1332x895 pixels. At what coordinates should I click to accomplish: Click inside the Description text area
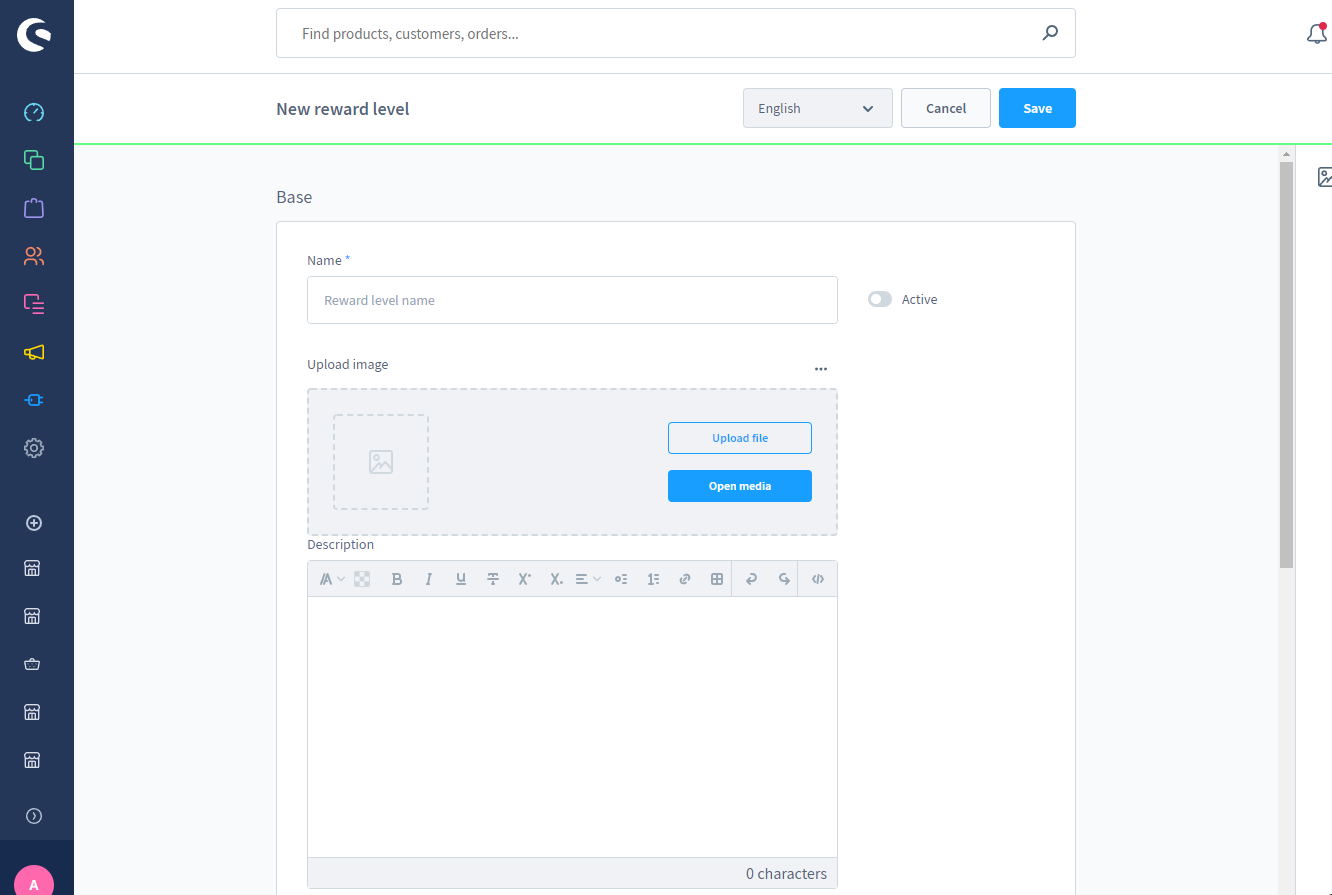572,727
